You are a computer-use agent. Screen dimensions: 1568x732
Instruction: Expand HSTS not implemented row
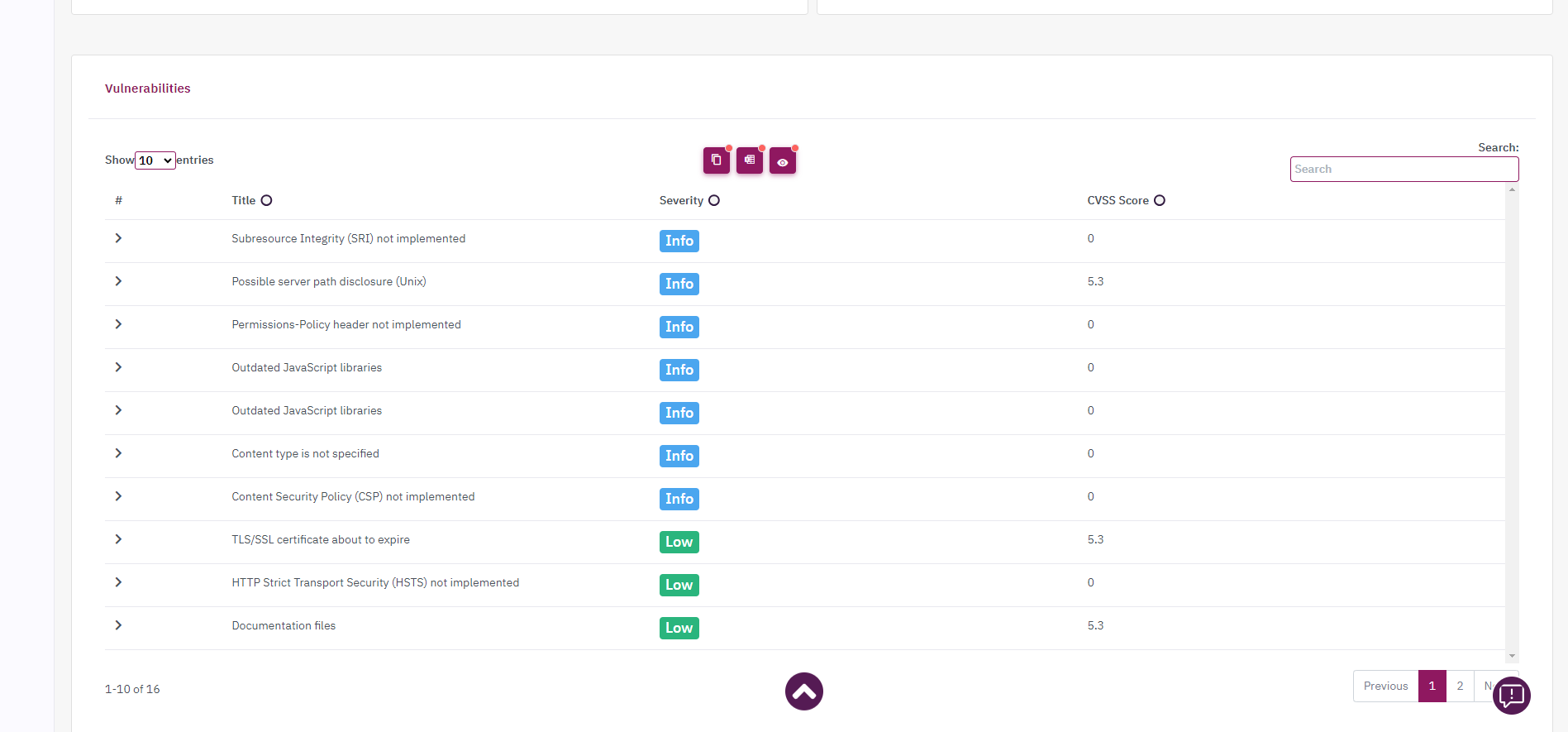118,582
